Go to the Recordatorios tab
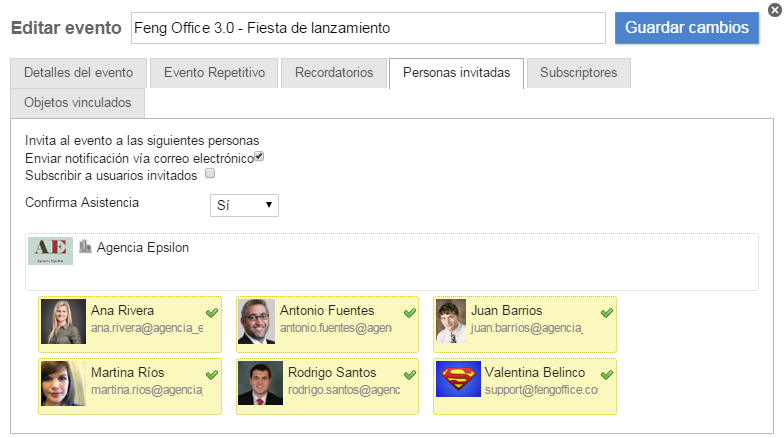The image size is (784, 438). 334,73
